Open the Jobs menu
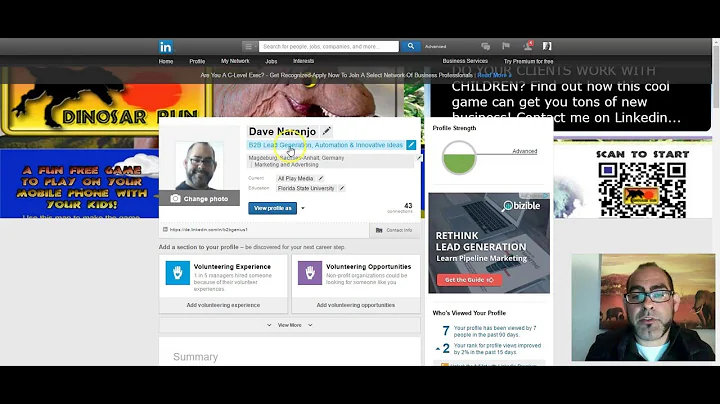Image resolution: width=720 pixels, height=404 pixels. click(x=271, y=62)
